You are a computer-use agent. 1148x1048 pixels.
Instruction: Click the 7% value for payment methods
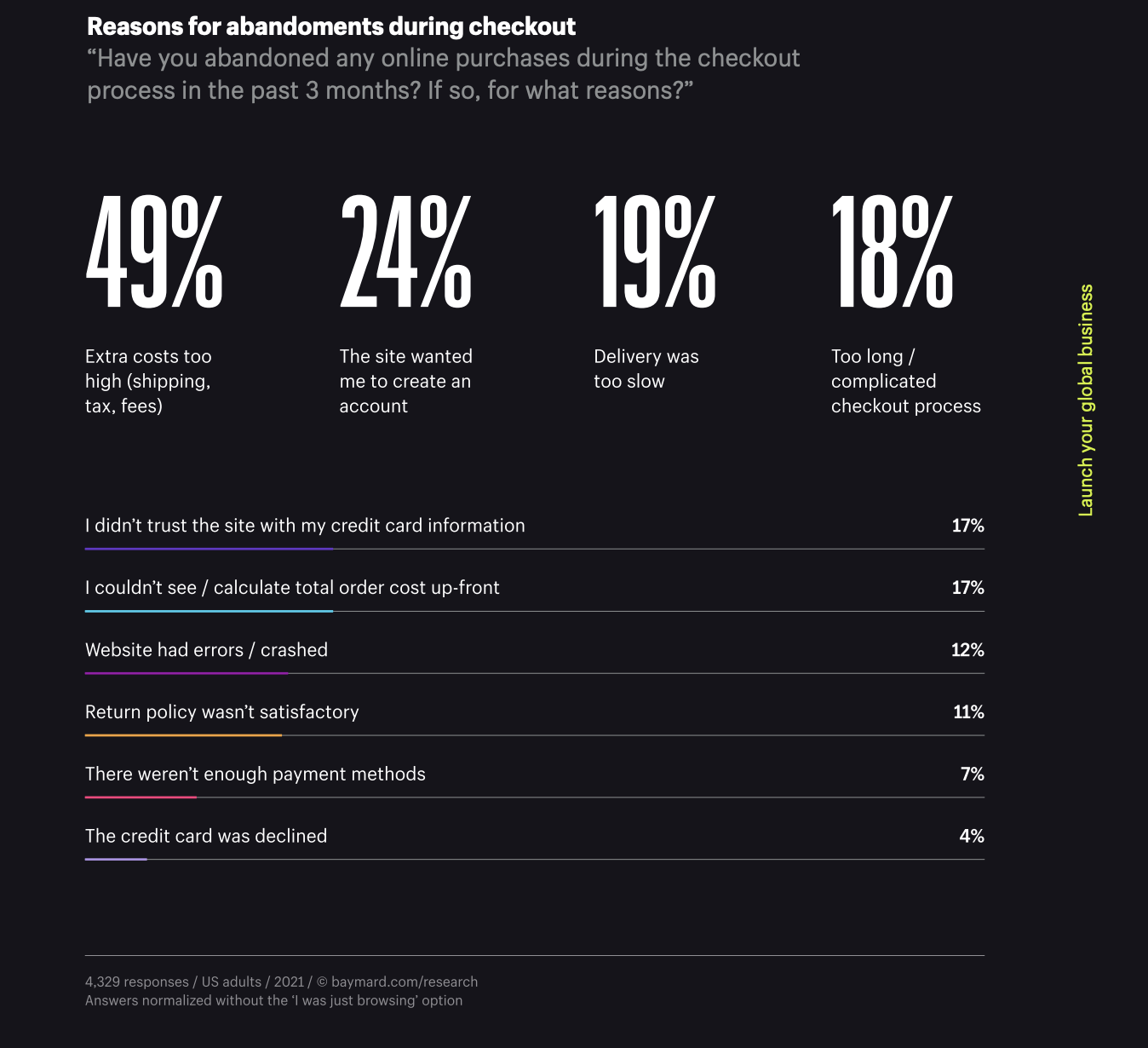click(972, 774)
